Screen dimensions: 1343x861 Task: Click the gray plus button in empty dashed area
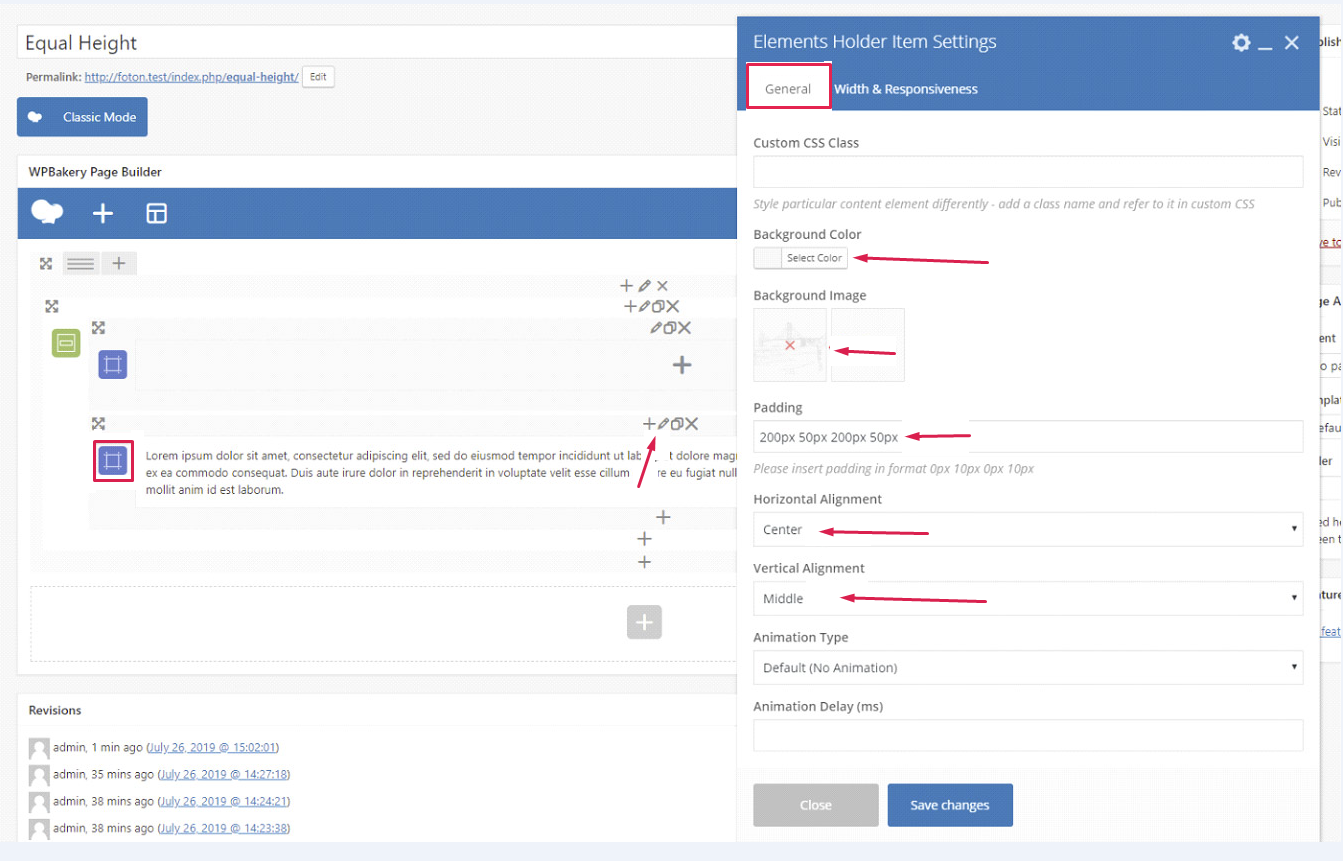(x=644, y=622)
